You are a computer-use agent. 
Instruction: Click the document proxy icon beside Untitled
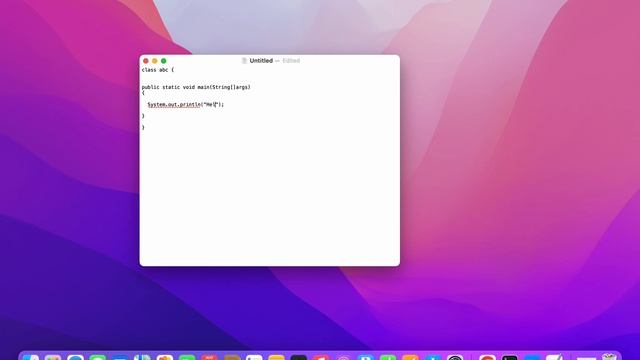pos(244,61)
